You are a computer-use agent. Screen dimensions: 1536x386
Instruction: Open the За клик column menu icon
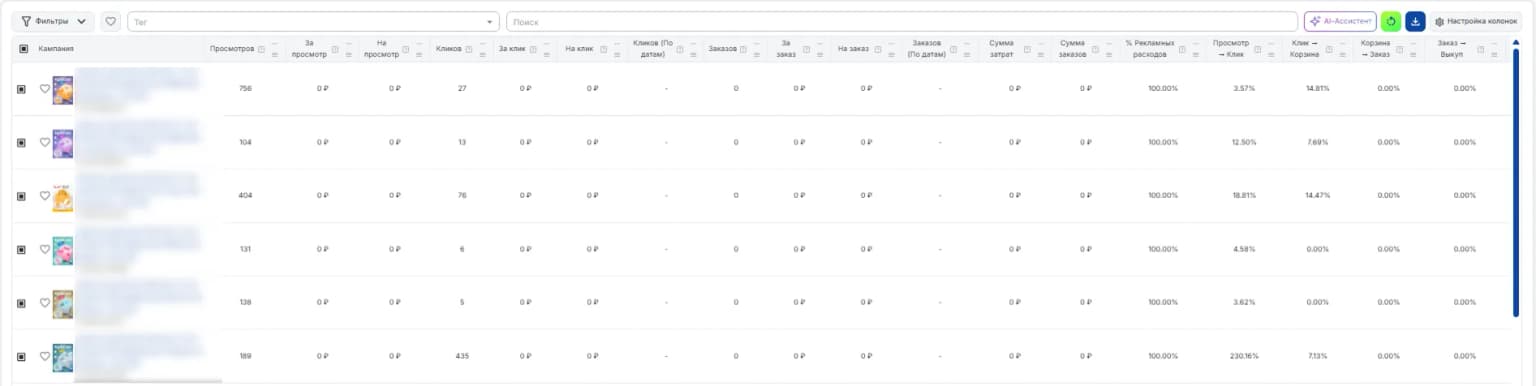pyautogui.click(x=547, y=54)
